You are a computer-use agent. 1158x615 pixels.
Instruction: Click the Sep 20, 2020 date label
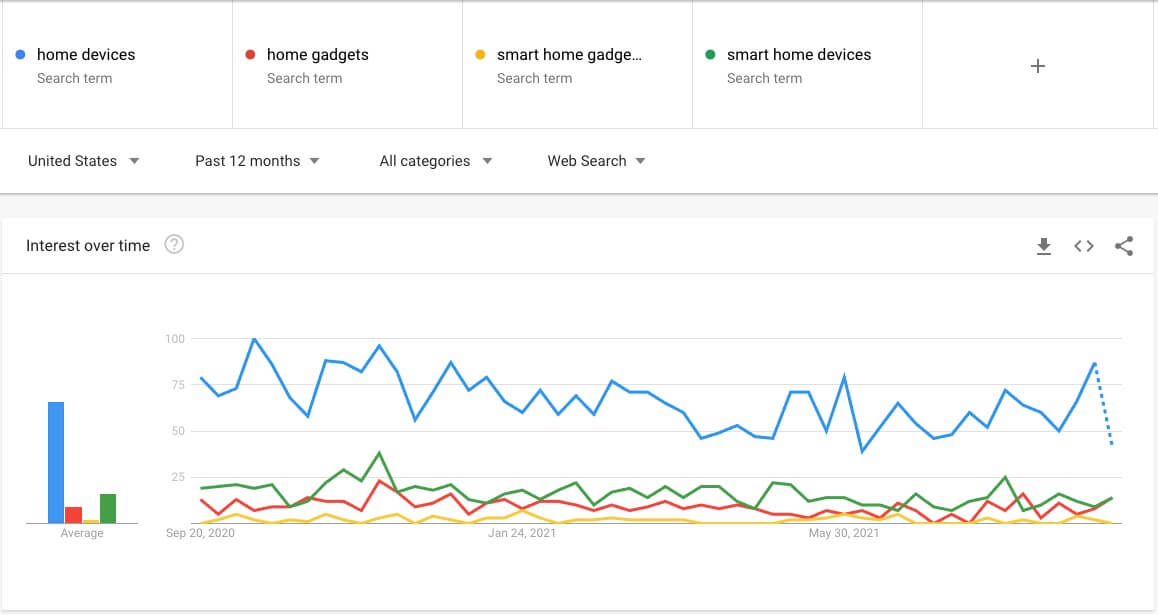point(200,533)
